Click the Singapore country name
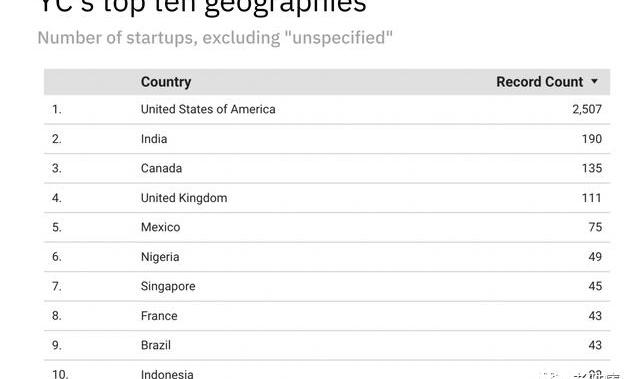640x379 pixels. (x=168, y=286)
